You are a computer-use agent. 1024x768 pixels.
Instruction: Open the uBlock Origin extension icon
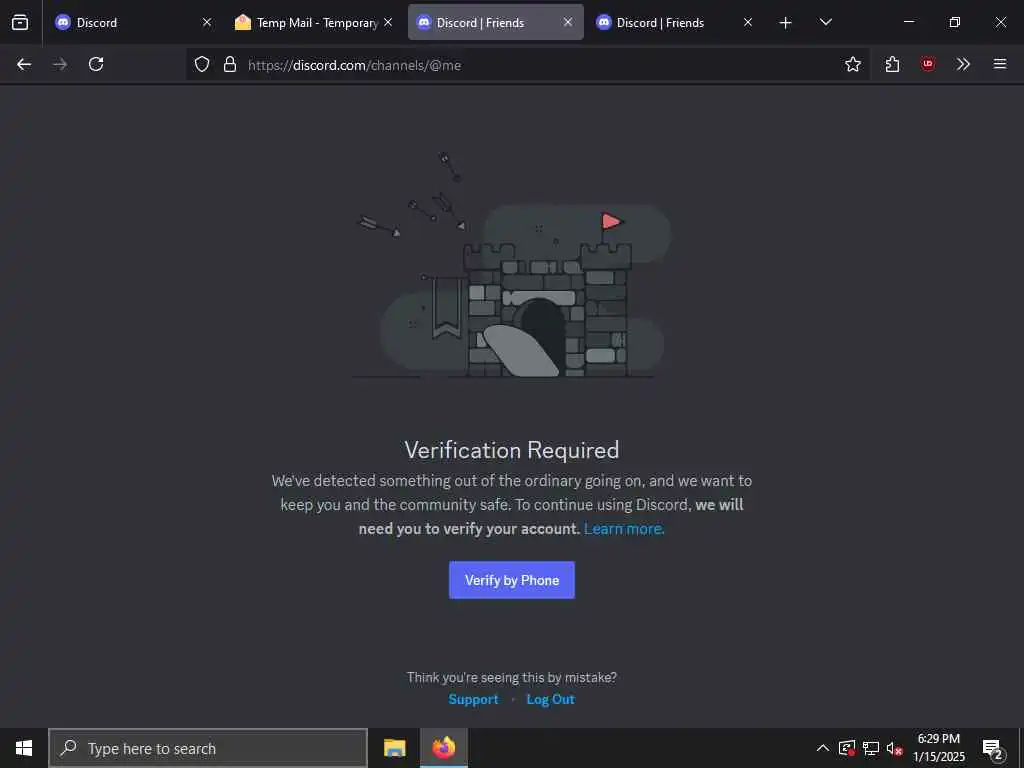pos(928,64)
